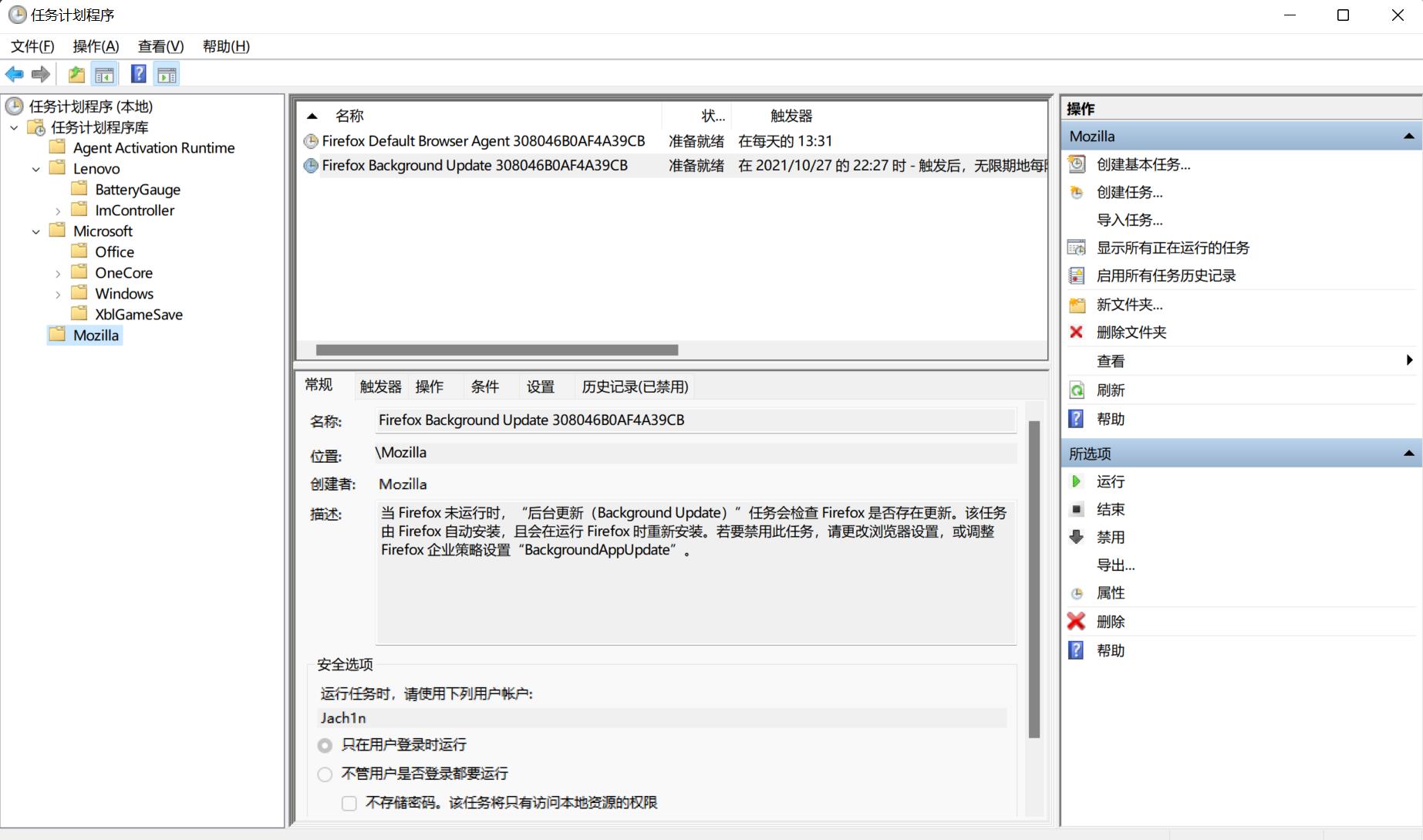Collapse the Lenovo folder node

tap(36, 169)
